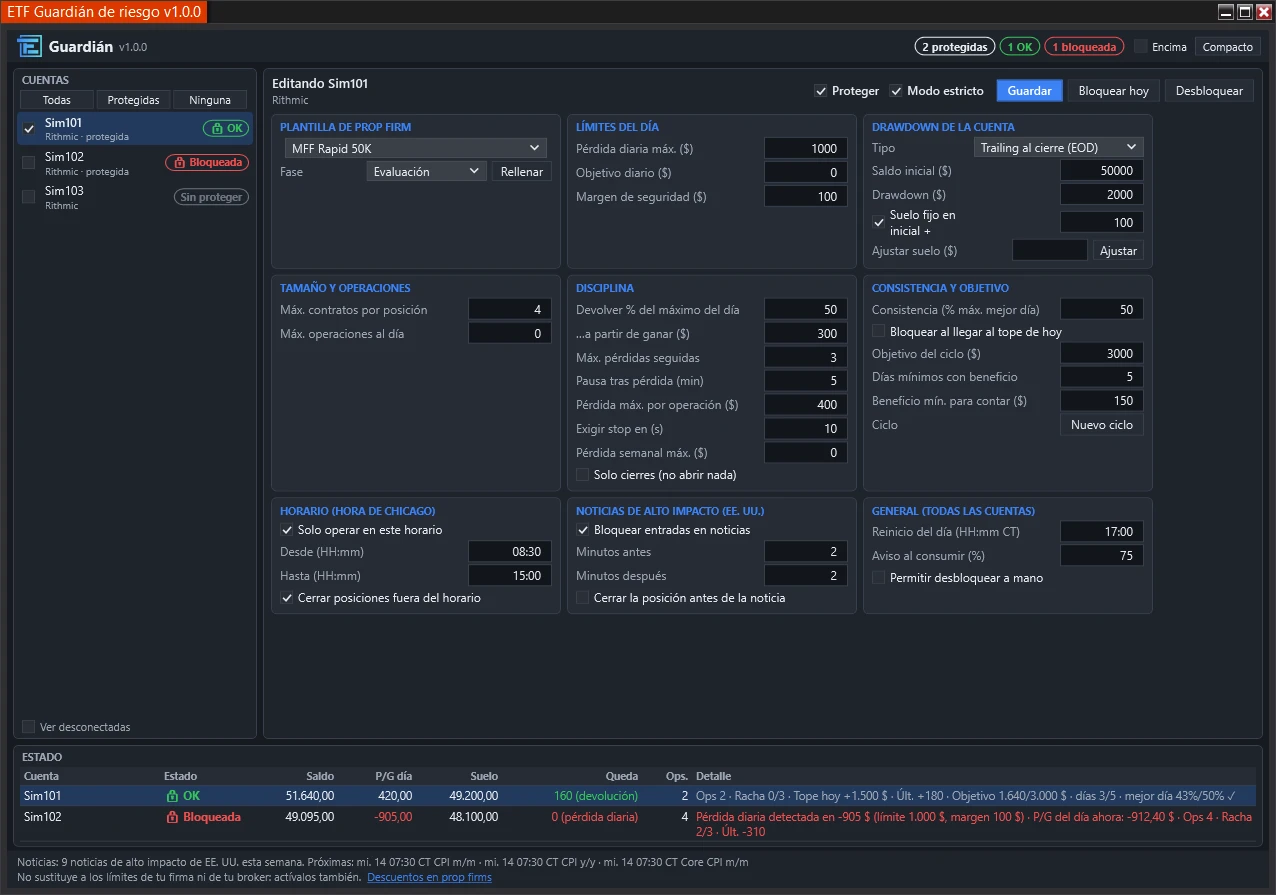The image size is (1276, 895).
Task: Click the 'Pérdida diaria máx.' field
Action: coord(806,148)
